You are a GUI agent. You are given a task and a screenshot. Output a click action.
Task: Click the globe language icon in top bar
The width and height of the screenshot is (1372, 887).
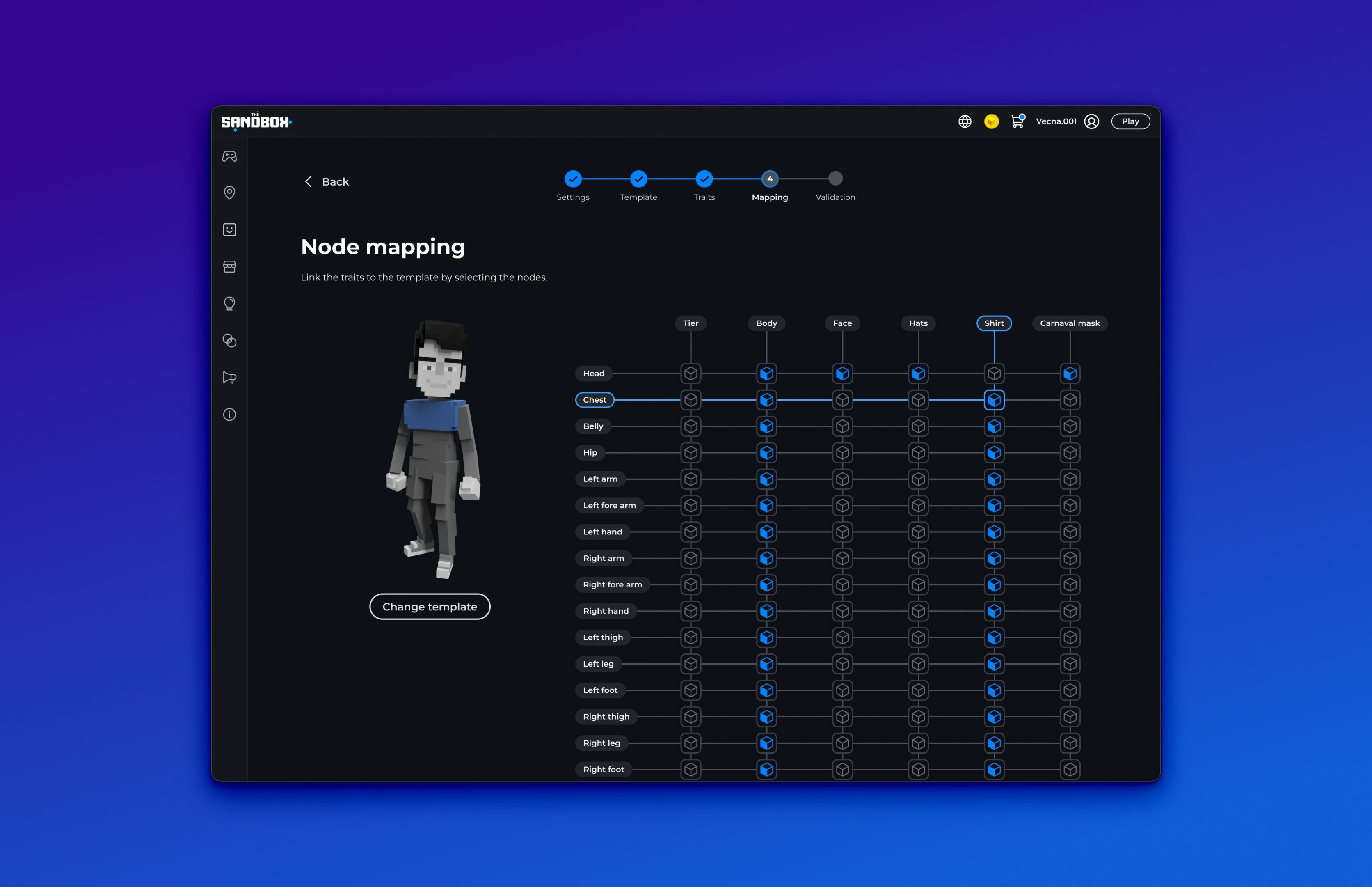point(964,121)
